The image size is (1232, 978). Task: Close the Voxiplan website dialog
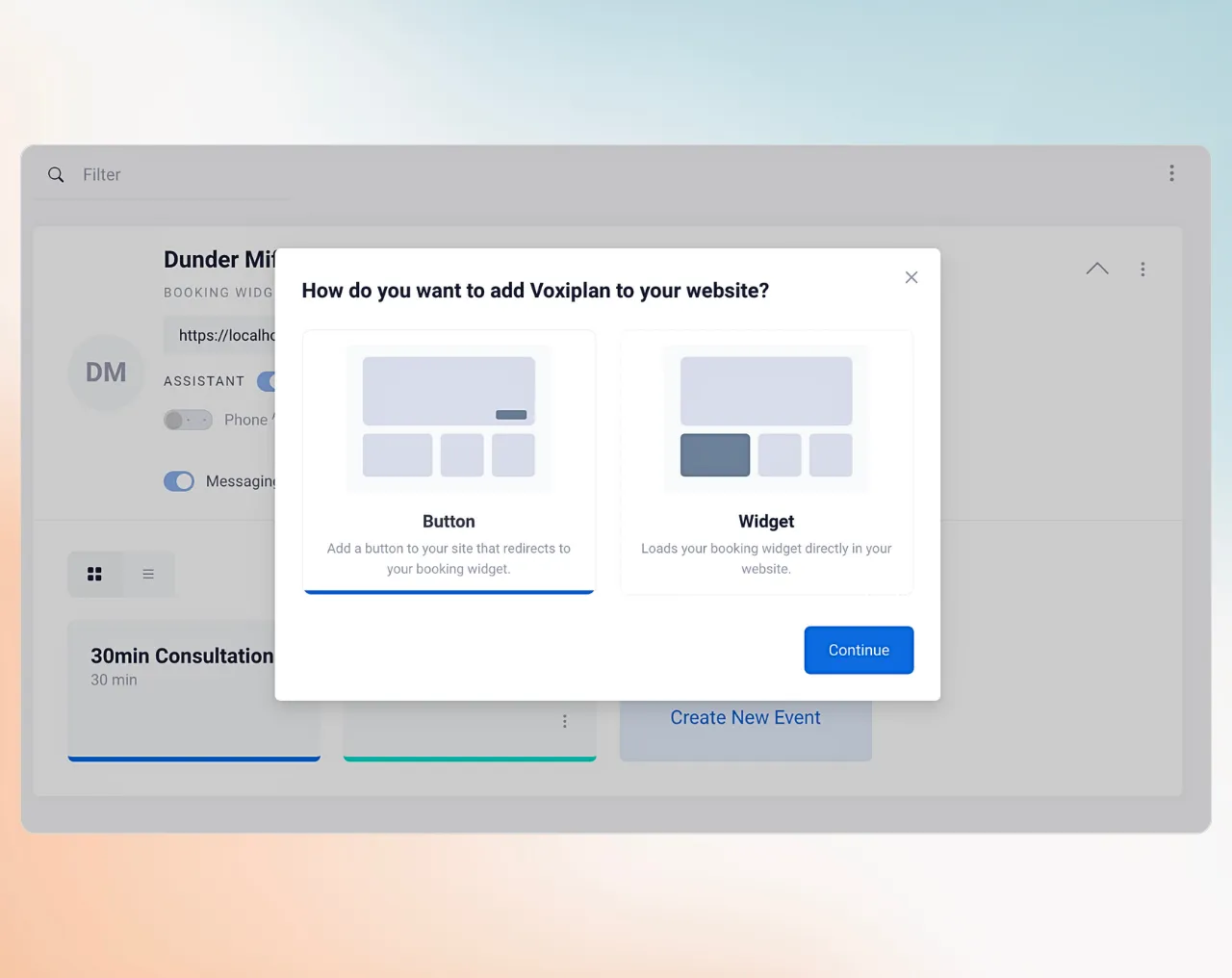[911, 277]
